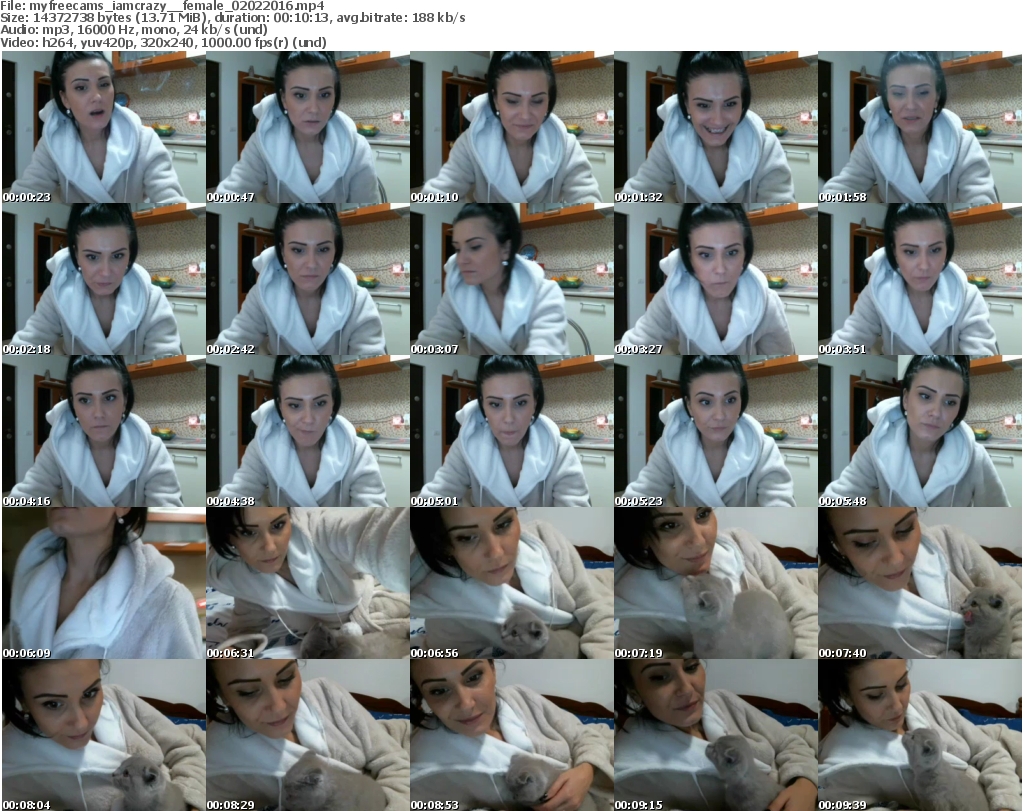The image size is (1024, 811).
Task: Select the thumbnail timestamped 00:07:40
Action: [x=920, y=583]
